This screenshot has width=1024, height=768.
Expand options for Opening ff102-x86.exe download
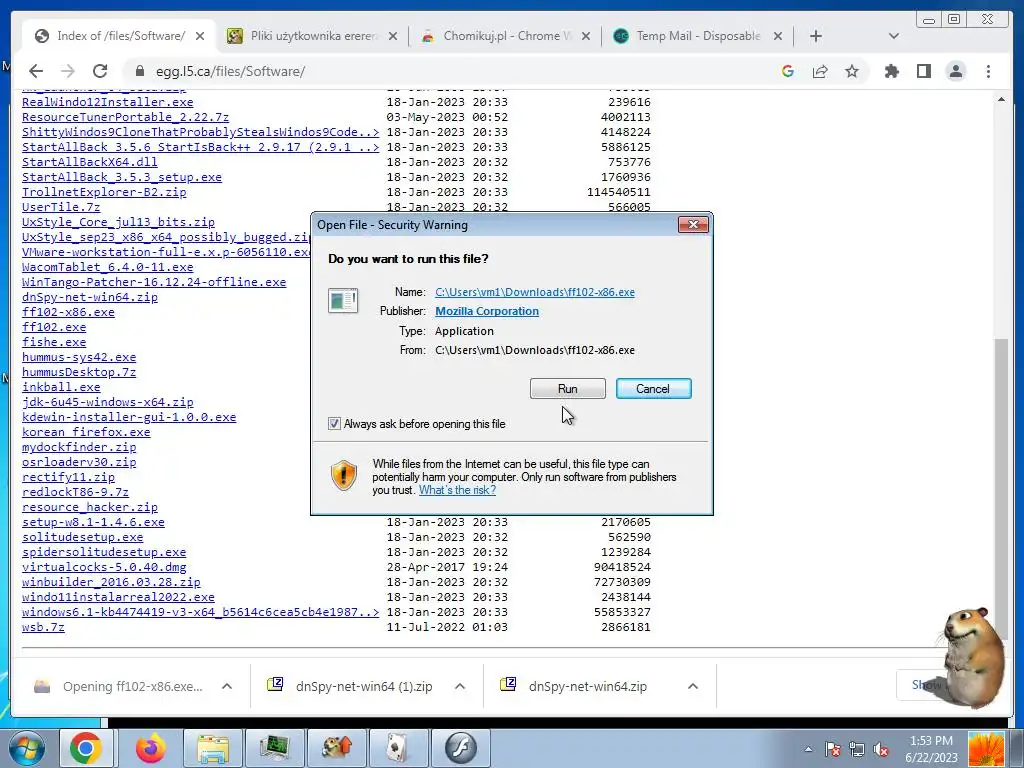[227, 686]
